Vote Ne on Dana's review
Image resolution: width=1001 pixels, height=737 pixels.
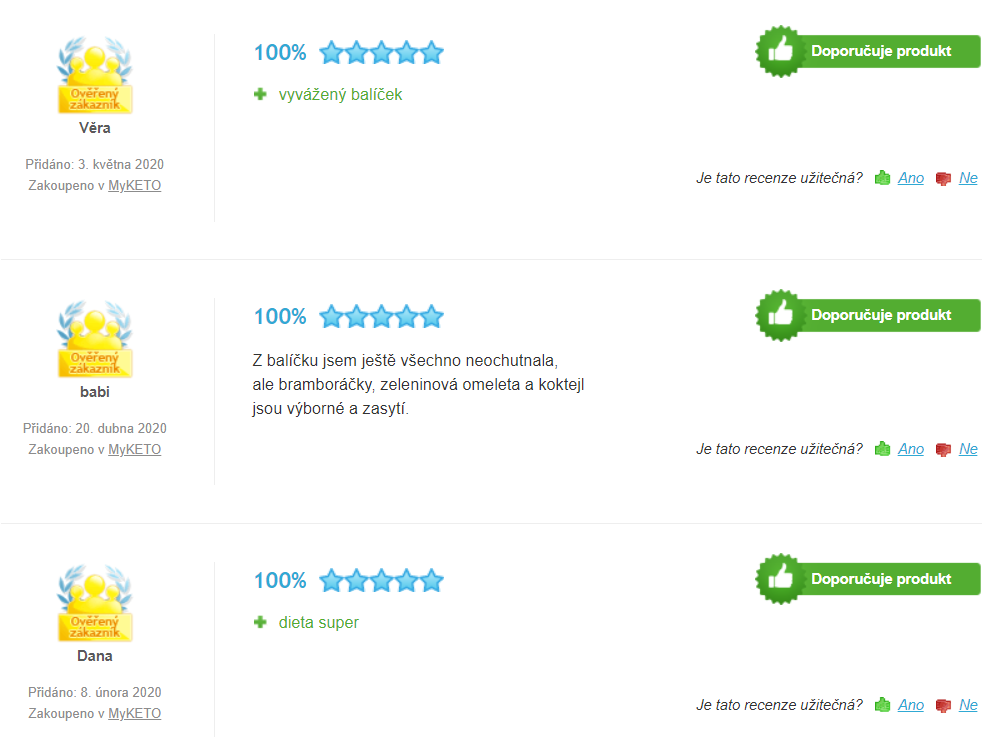pyautogui.click(x=968, y=705)
